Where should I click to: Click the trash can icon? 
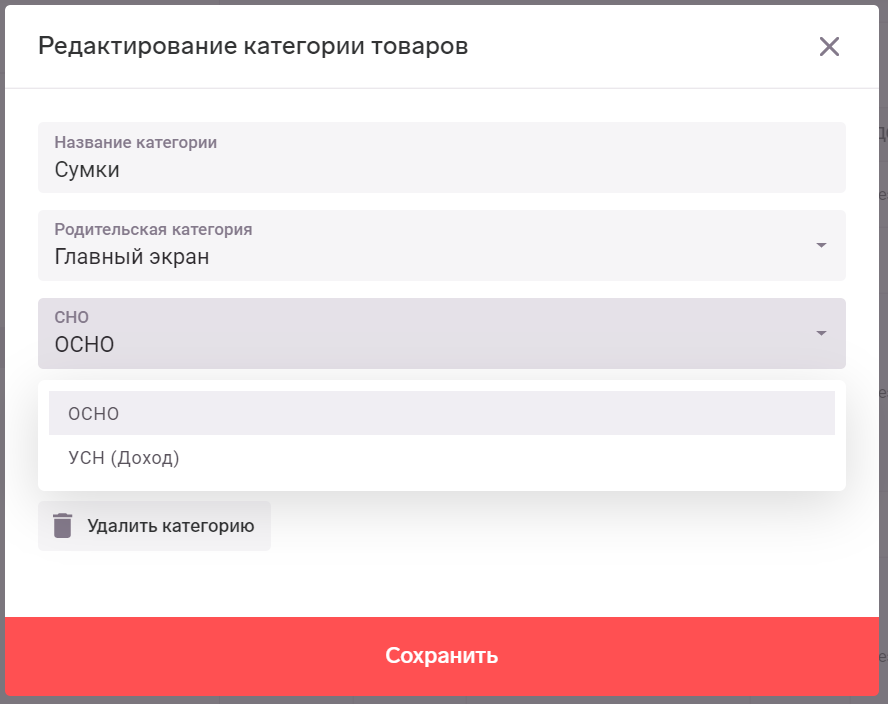pyautogui.click(x=62, y=526)
